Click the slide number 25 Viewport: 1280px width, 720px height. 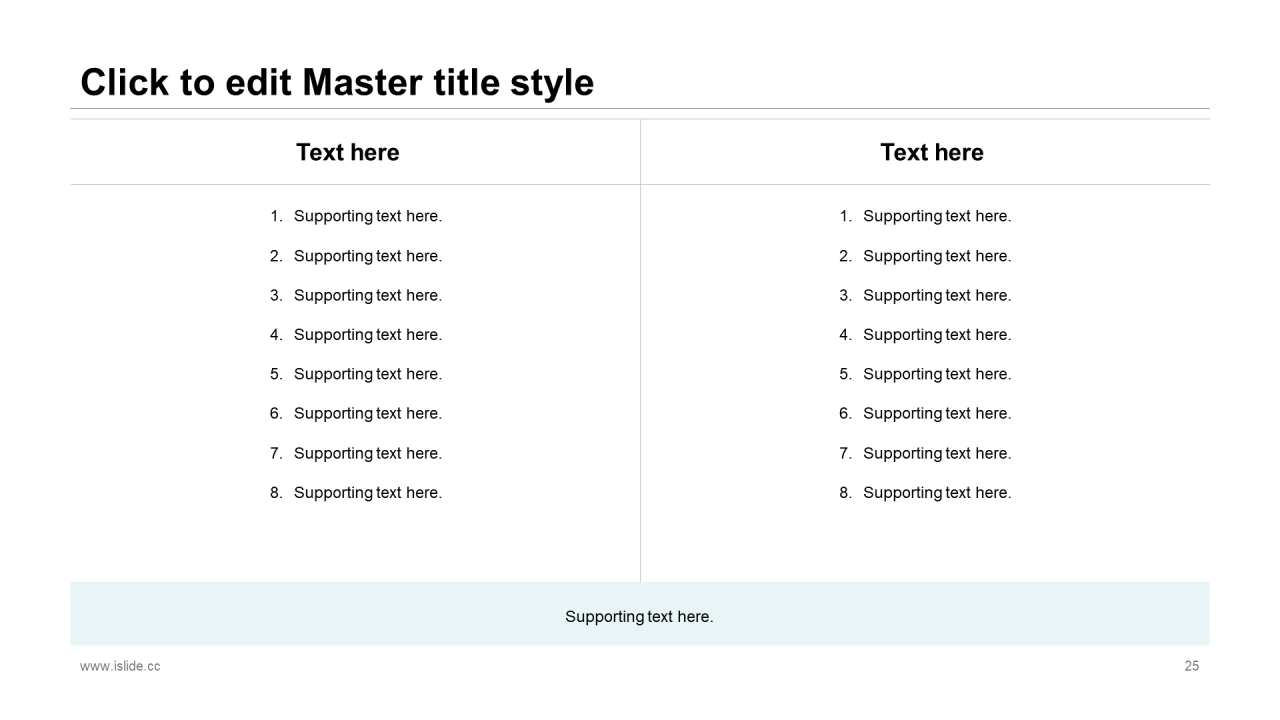tap(1191, 666)
